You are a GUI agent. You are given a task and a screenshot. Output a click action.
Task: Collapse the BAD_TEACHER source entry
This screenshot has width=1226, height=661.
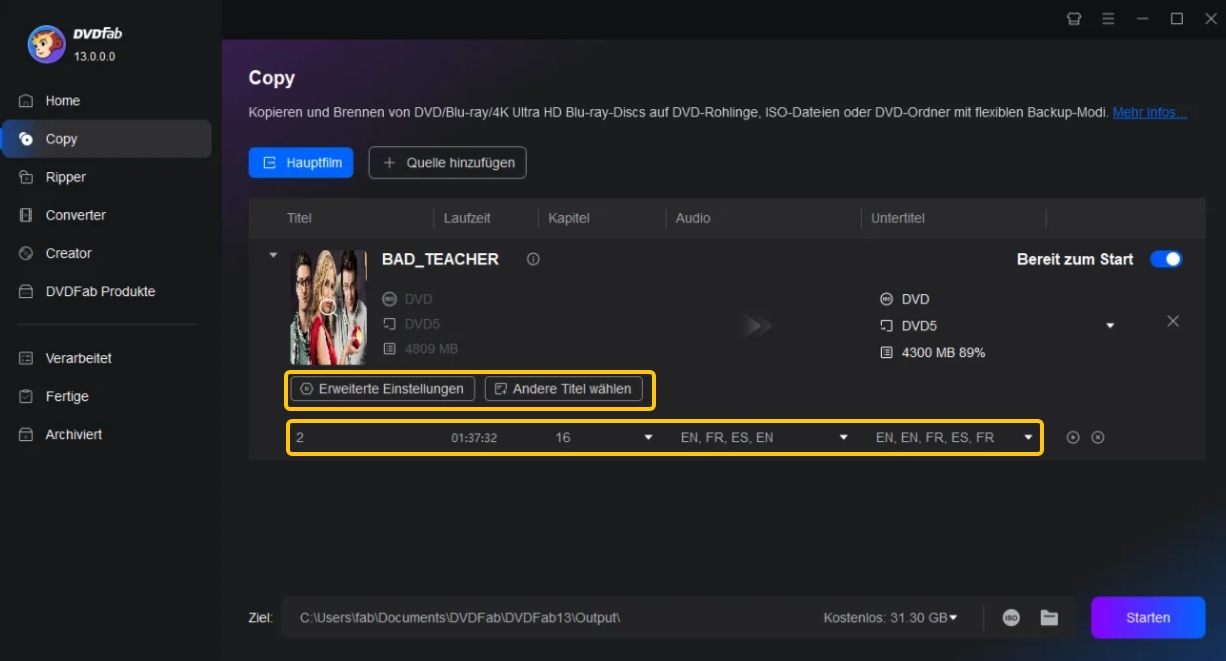[273, 255]
